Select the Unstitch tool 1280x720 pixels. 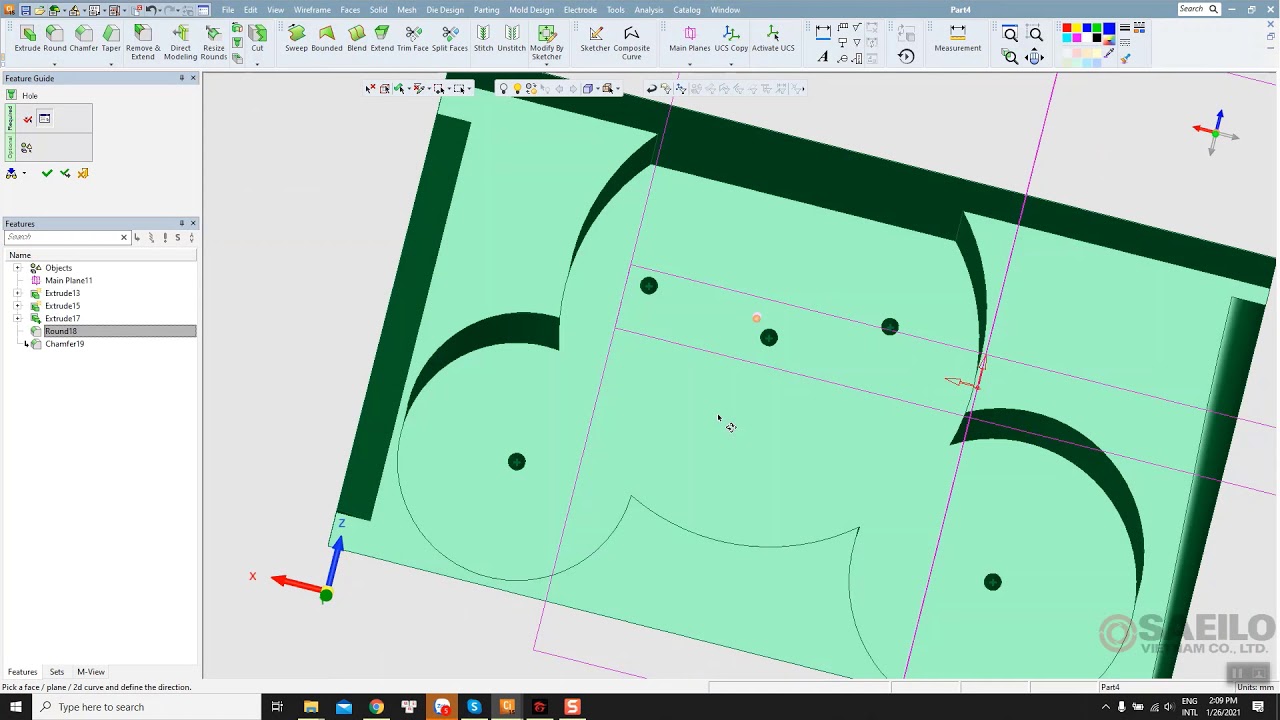click(512, 39)
